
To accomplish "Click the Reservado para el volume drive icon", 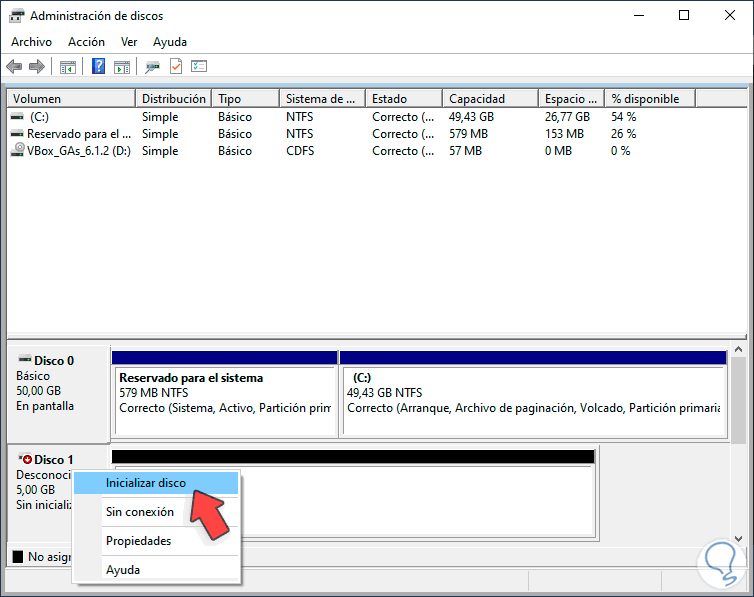I will point(17,134).
